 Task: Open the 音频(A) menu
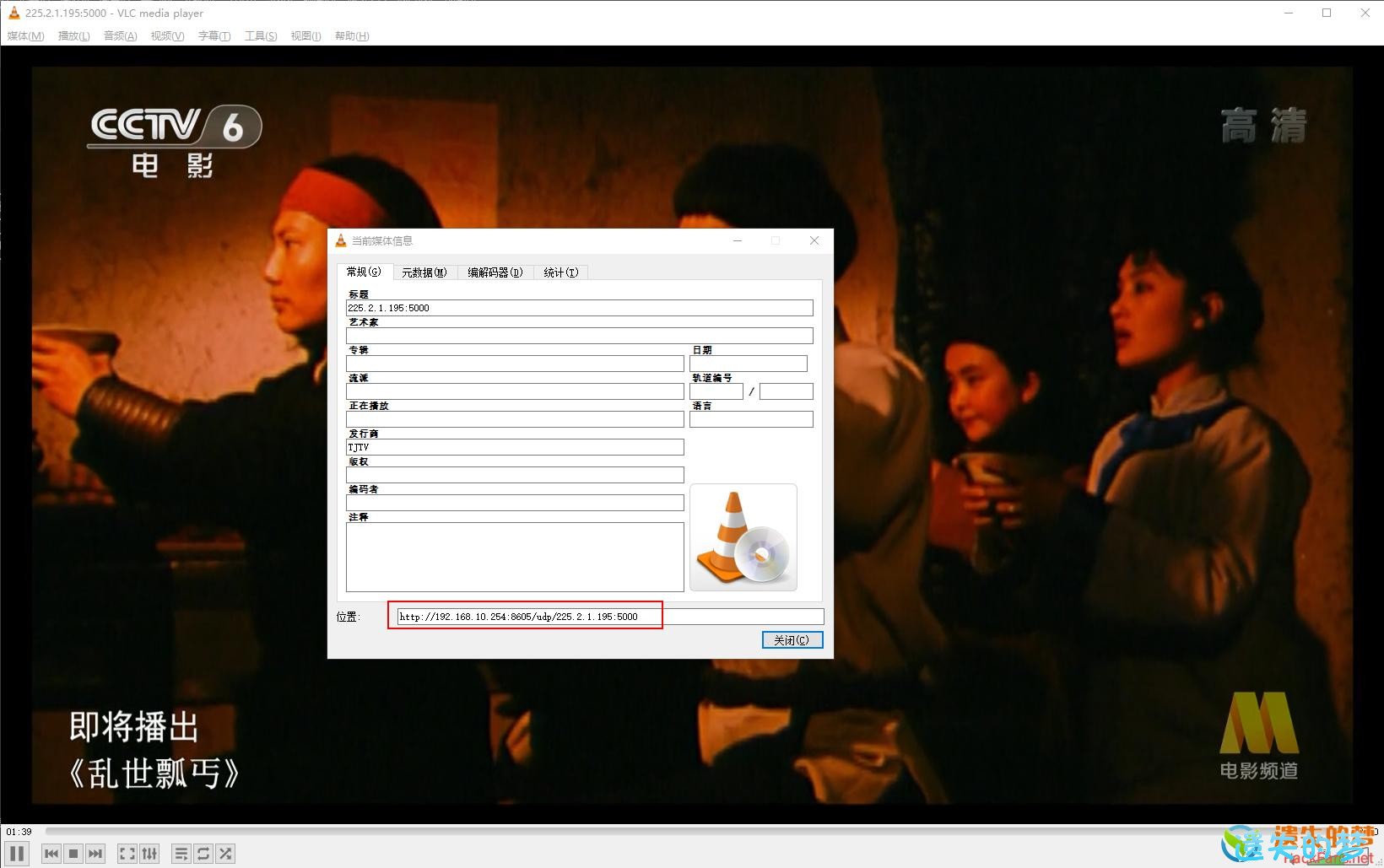[x=120, y=35]
